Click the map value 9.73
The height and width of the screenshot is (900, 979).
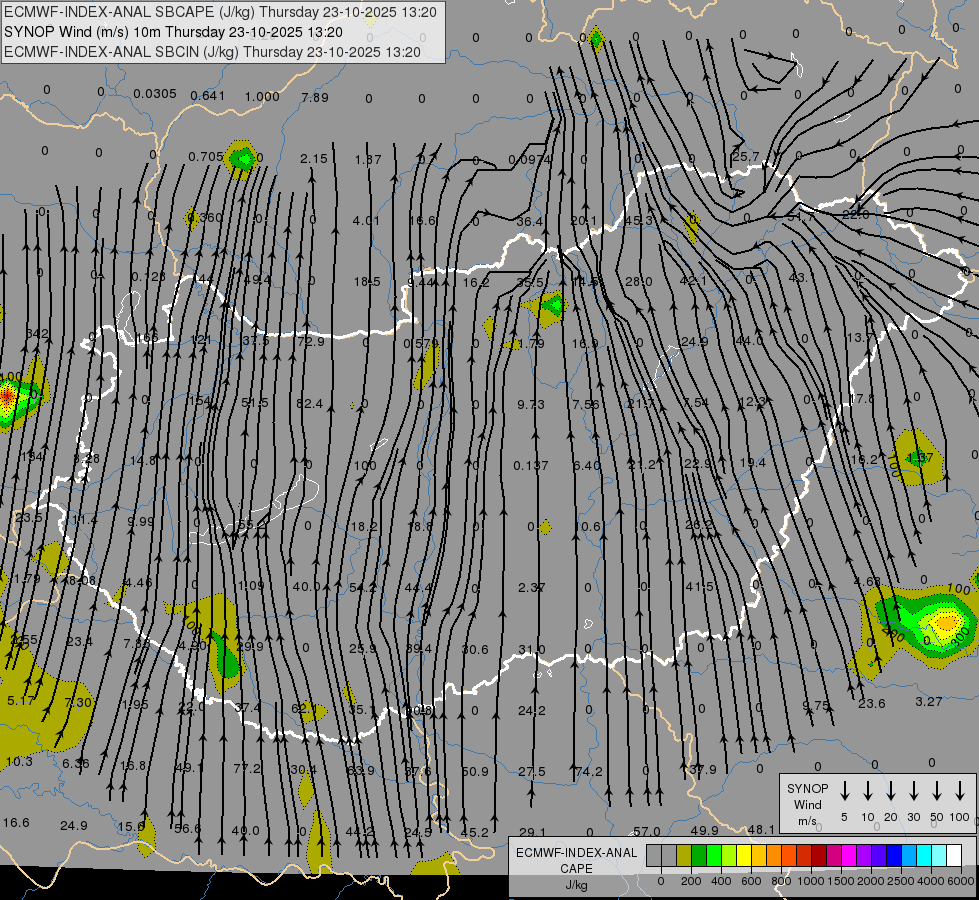click(x=531, y=404)
